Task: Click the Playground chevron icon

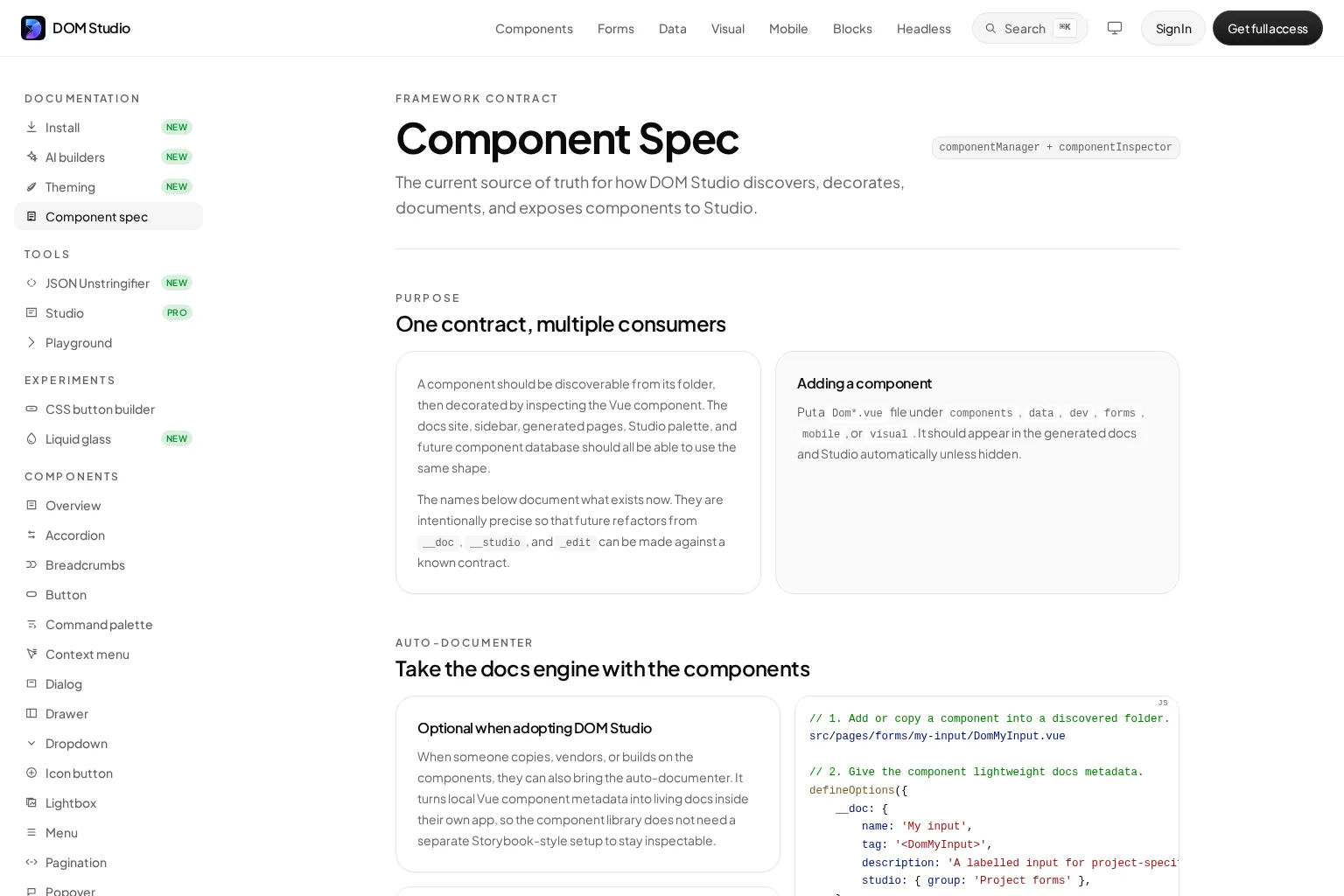Action: (31, 342)
